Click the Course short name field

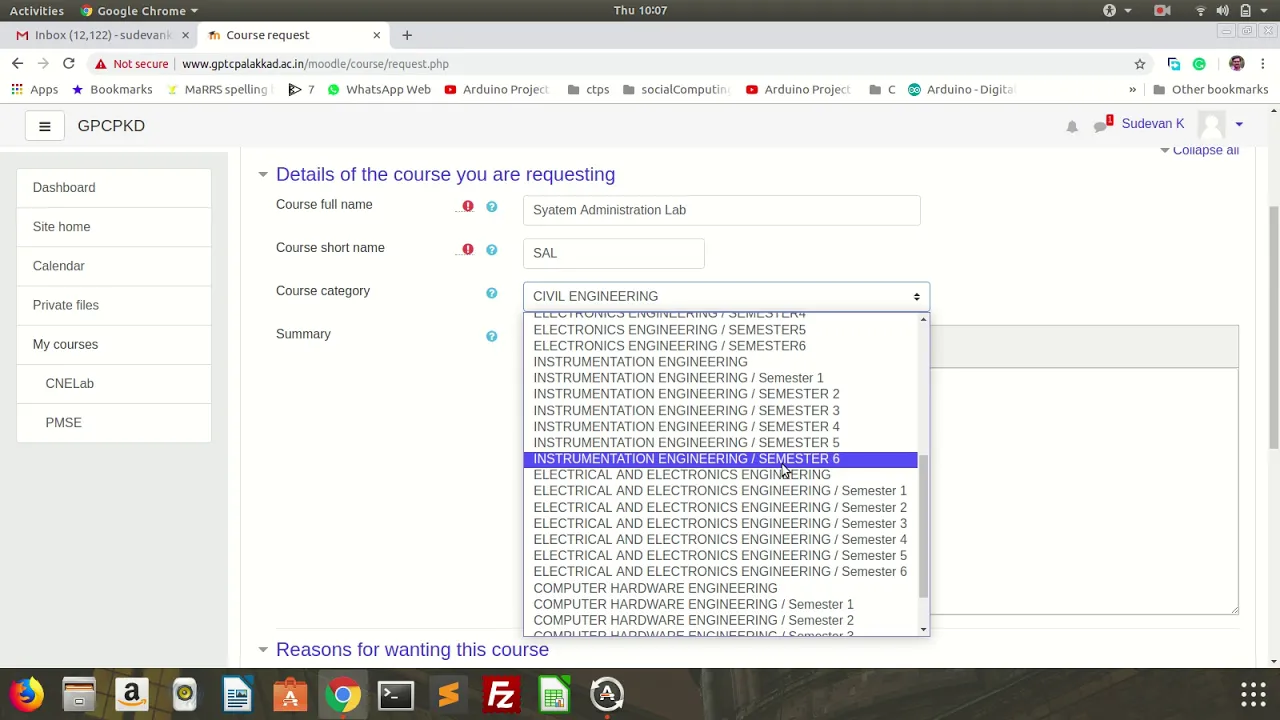[614, 254]
